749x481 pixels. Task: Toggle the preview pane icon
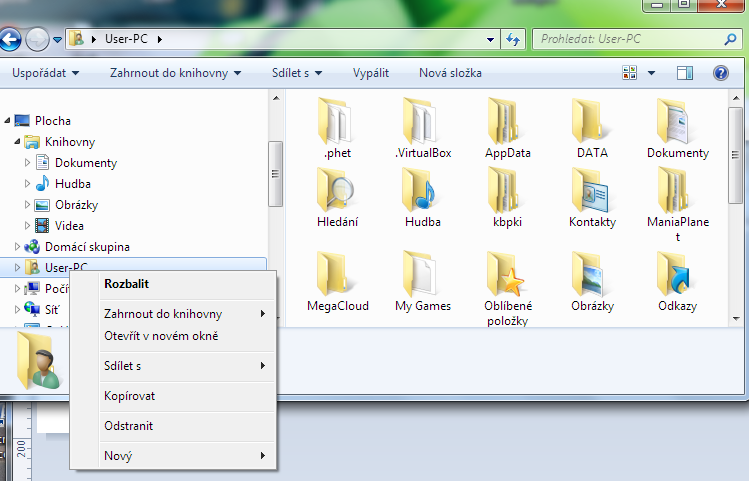coord(685,73)
